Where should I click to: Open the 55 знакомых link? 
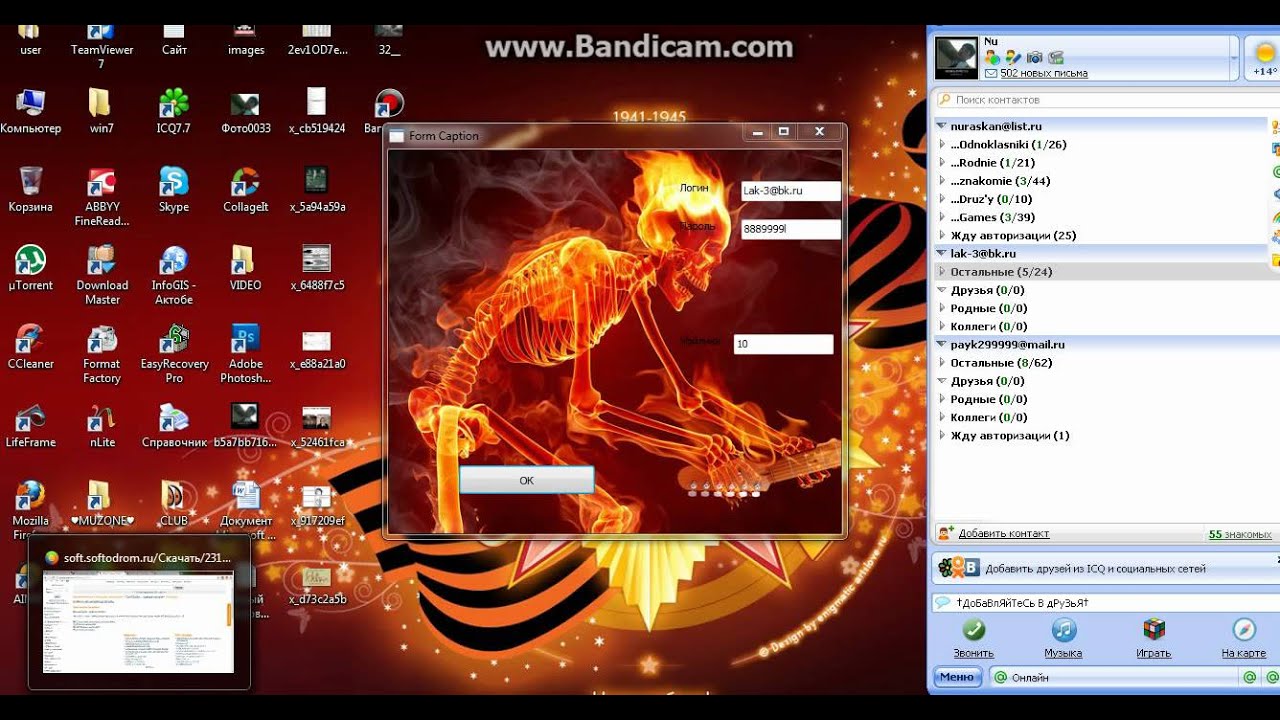point(1238,535)
